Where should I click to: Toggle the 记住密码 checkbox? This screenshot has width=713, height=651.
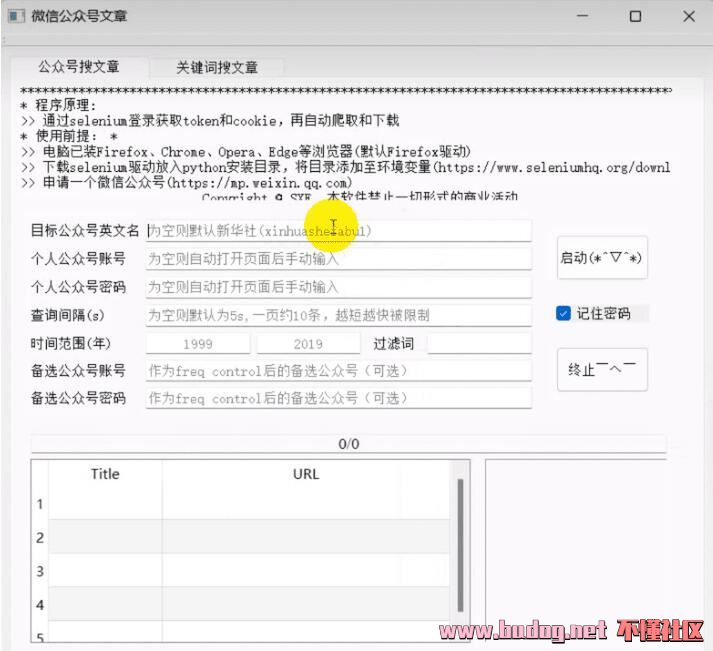564,313
